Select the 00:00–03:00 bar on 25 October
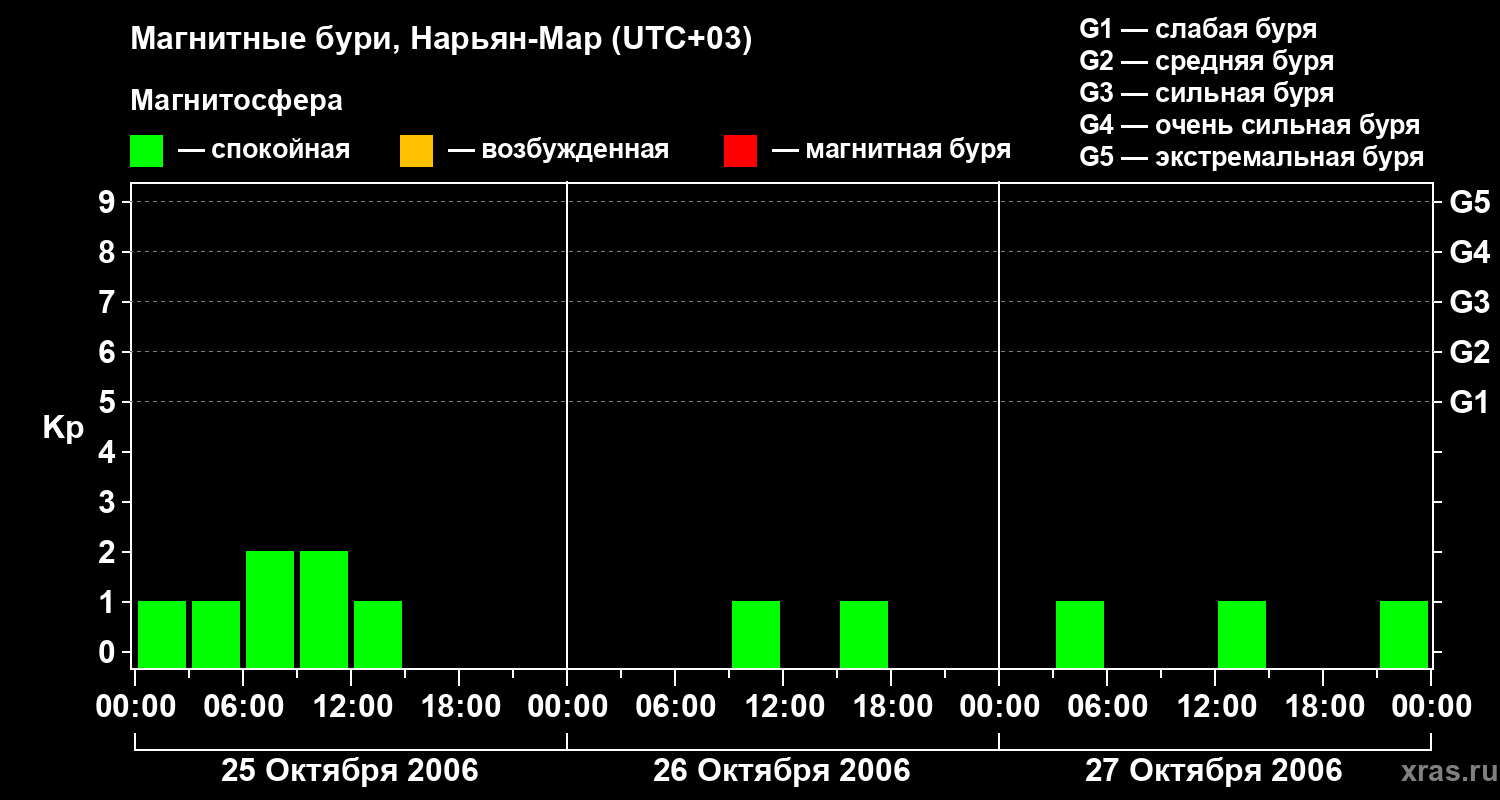 [162, 634]
